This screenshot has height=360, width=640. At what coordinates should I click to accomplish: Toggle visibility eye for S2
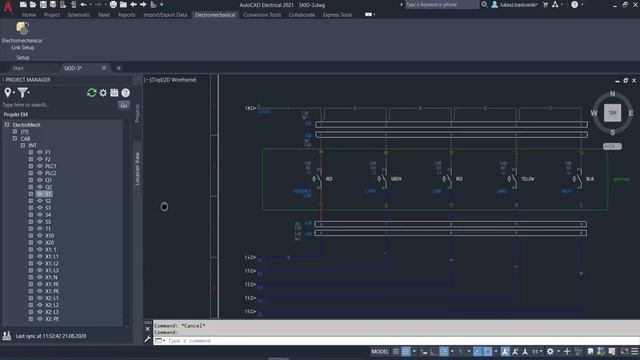point(40,201)
